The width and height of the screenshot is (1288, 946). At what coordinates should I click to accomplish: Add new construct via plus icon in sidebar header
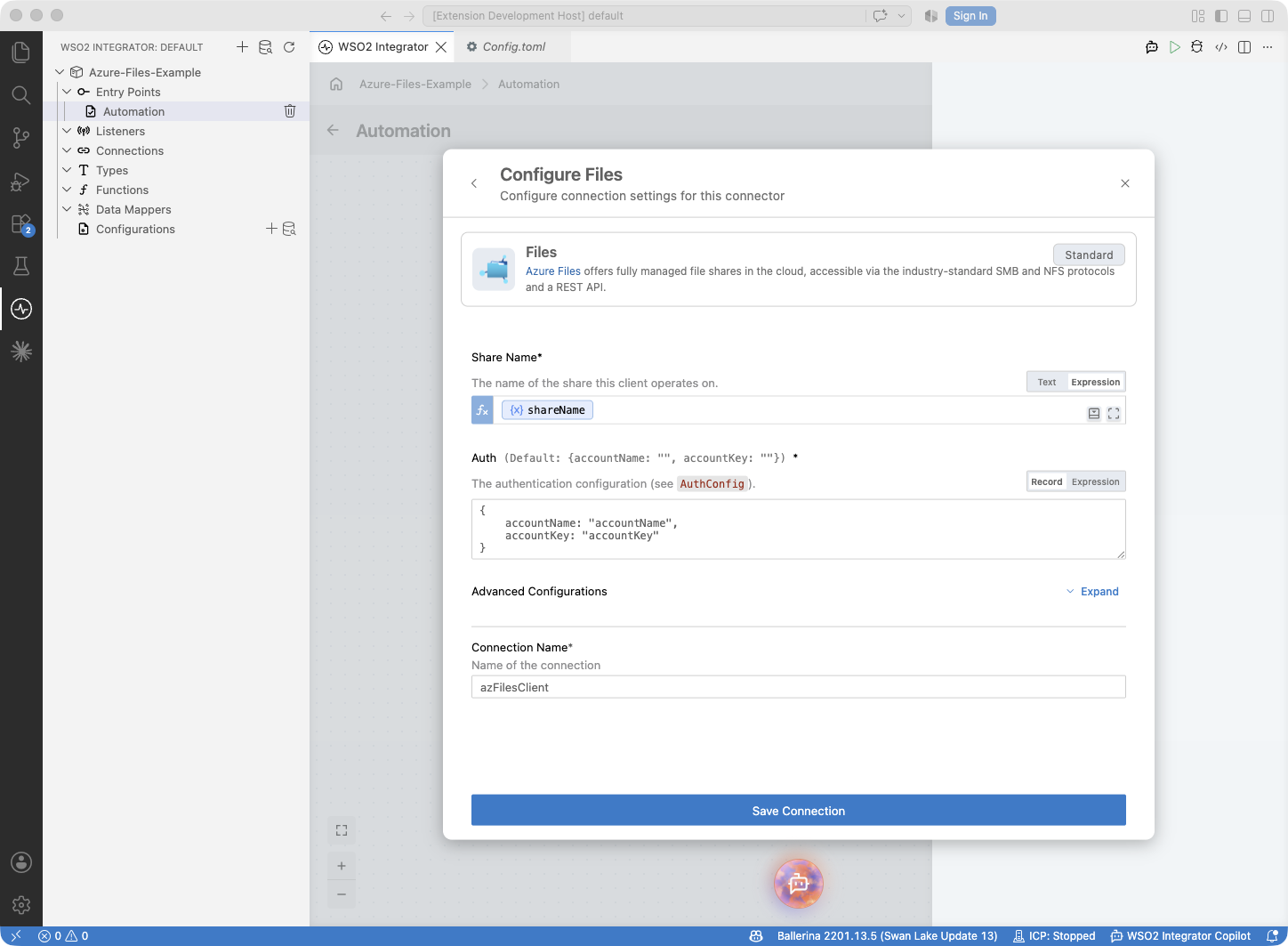pyautogui.click(x=242, y=47)
